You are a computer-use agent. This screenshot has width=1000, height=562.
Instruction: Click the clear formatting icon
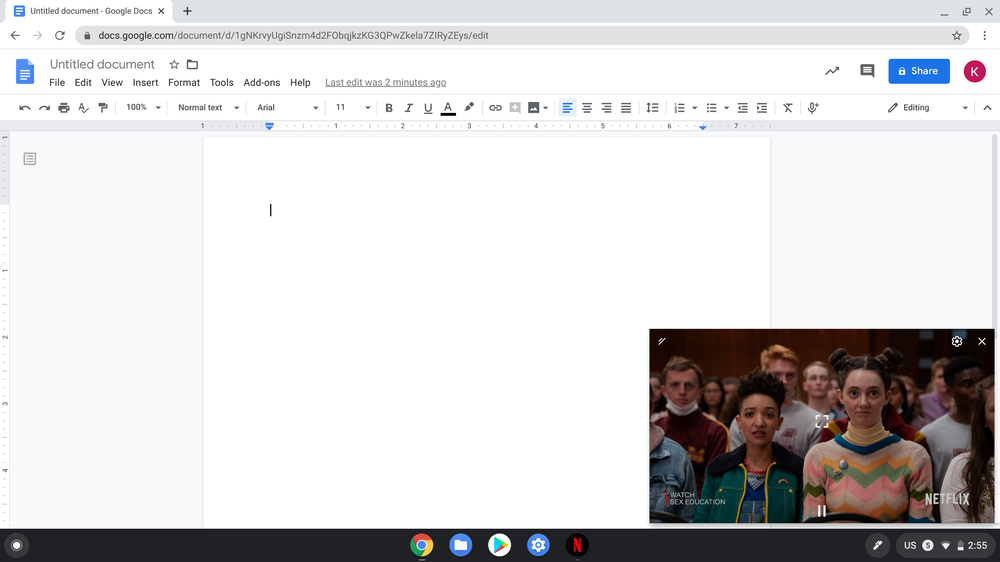(x=788, y=108)
